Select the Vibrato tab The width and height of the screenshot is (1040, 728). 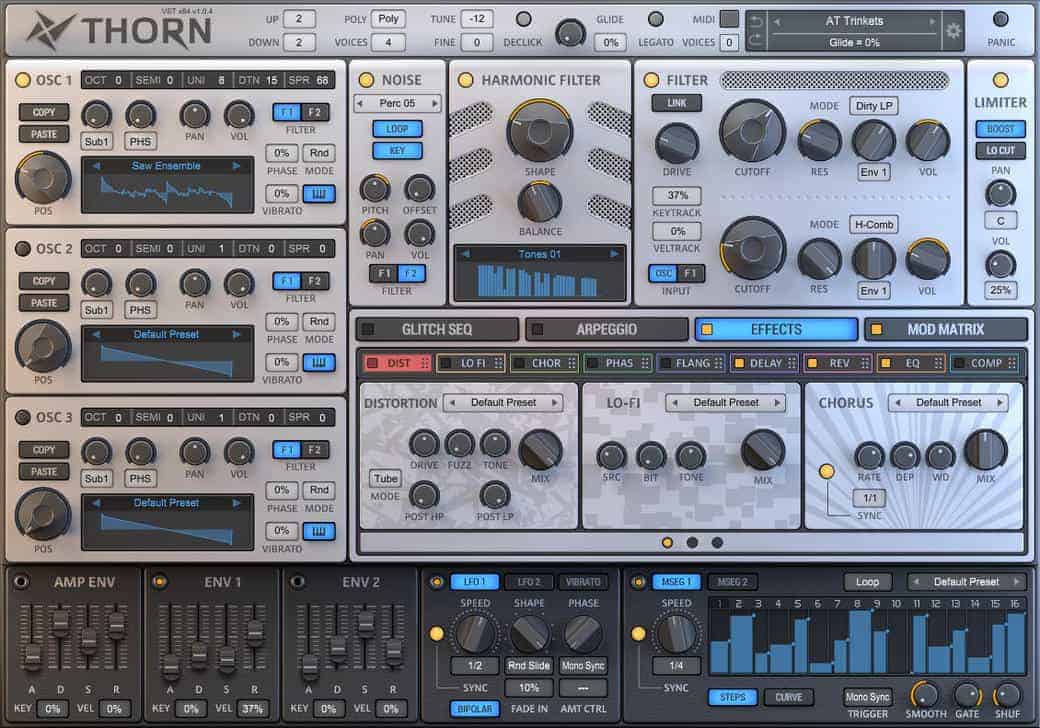[582, 581]
